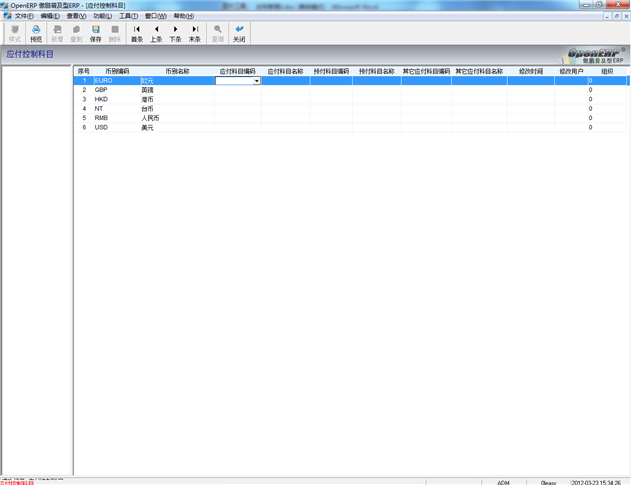Open the 窗口(W) menu
The height and width of the screenshot is (485, 631).
point(155,16)
